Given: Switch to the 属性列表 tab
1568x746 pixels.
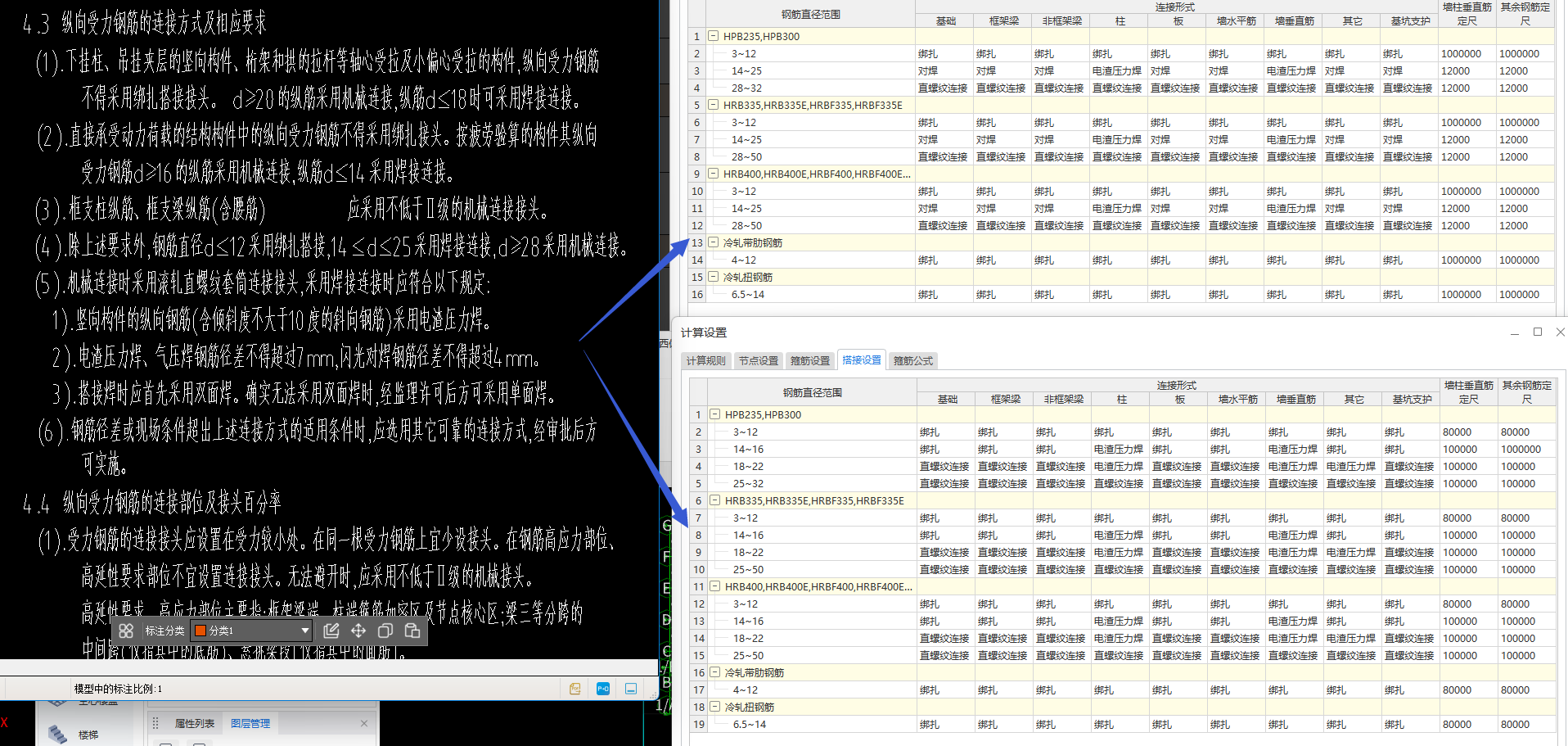Looking at the screenshot, I should pos(194,723).
